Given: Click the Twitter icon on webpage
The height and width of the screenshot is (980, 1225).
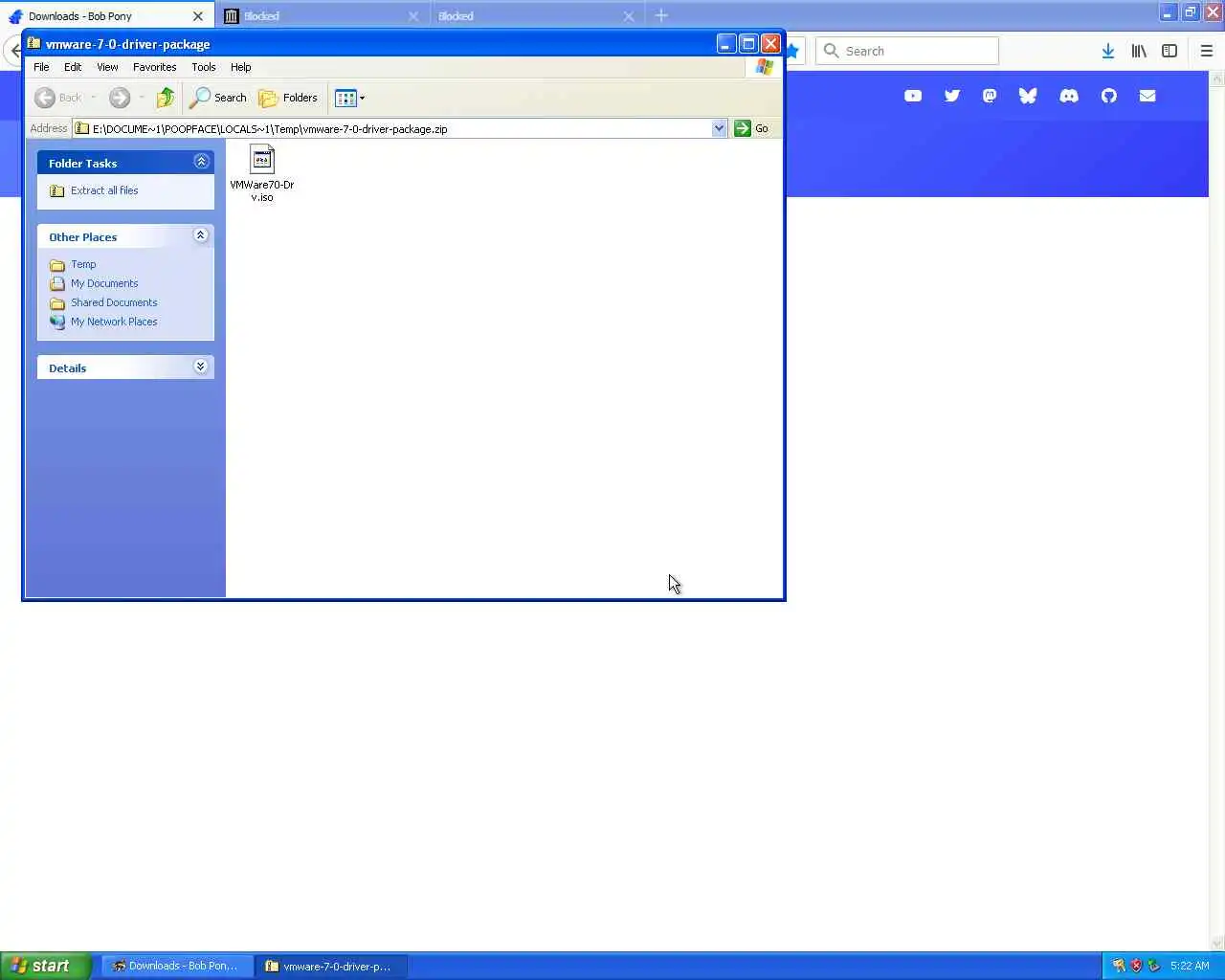Looking at the screenshot, I should click(951, 96).
